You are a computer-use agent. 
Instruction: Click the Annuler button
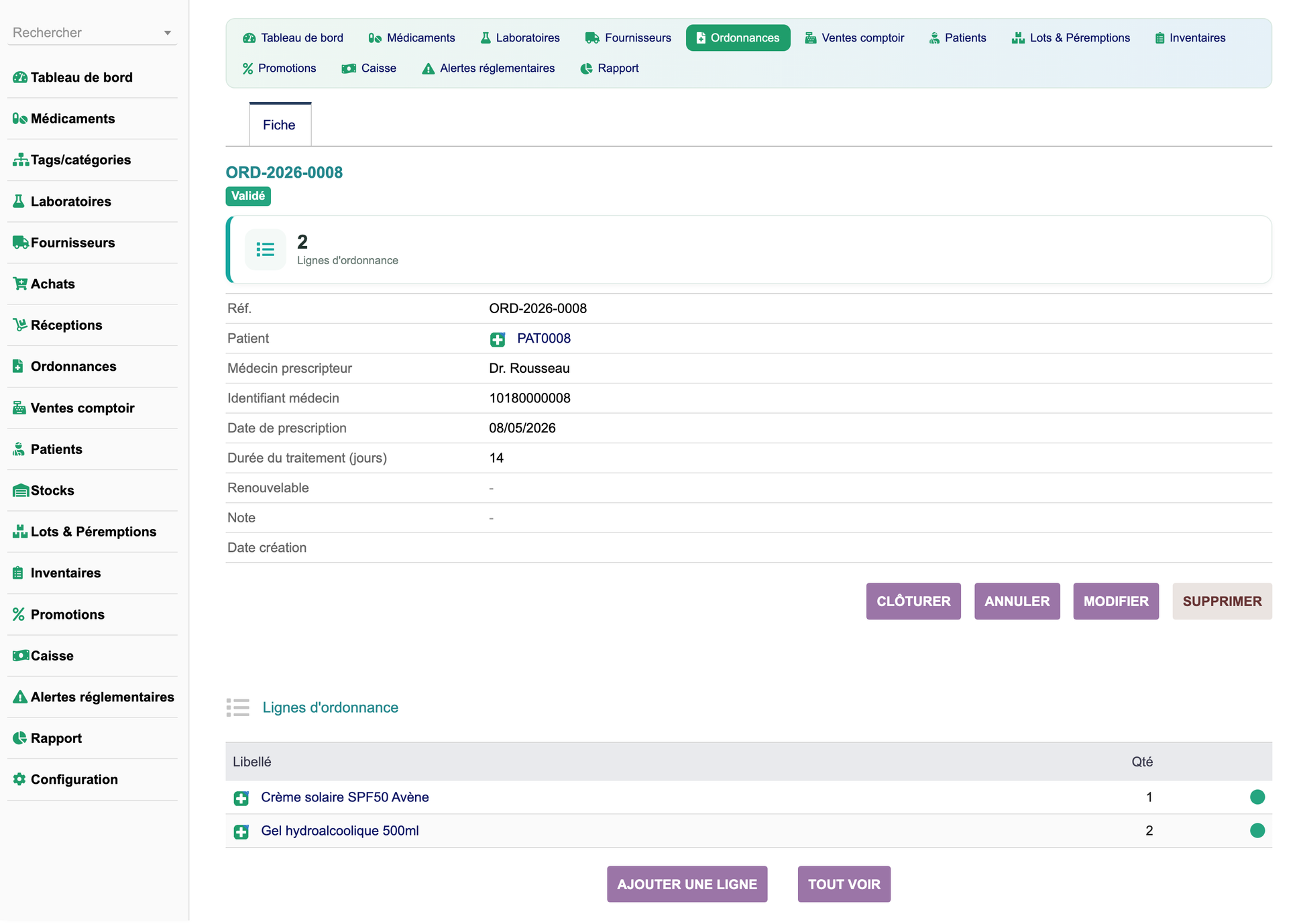click(1017, 601)
